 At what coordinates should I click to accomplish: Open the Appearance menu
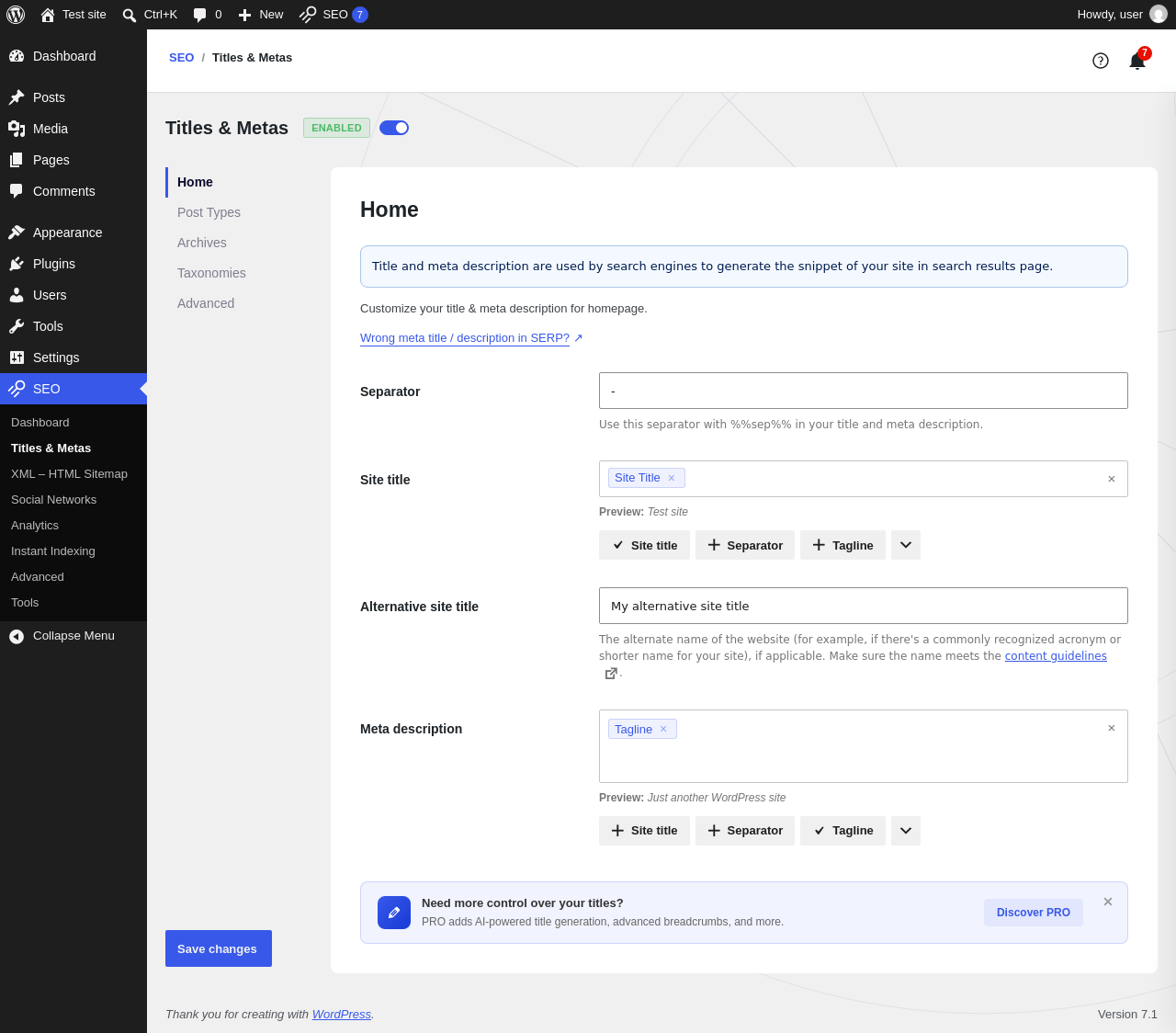click(x=73, y=233)
